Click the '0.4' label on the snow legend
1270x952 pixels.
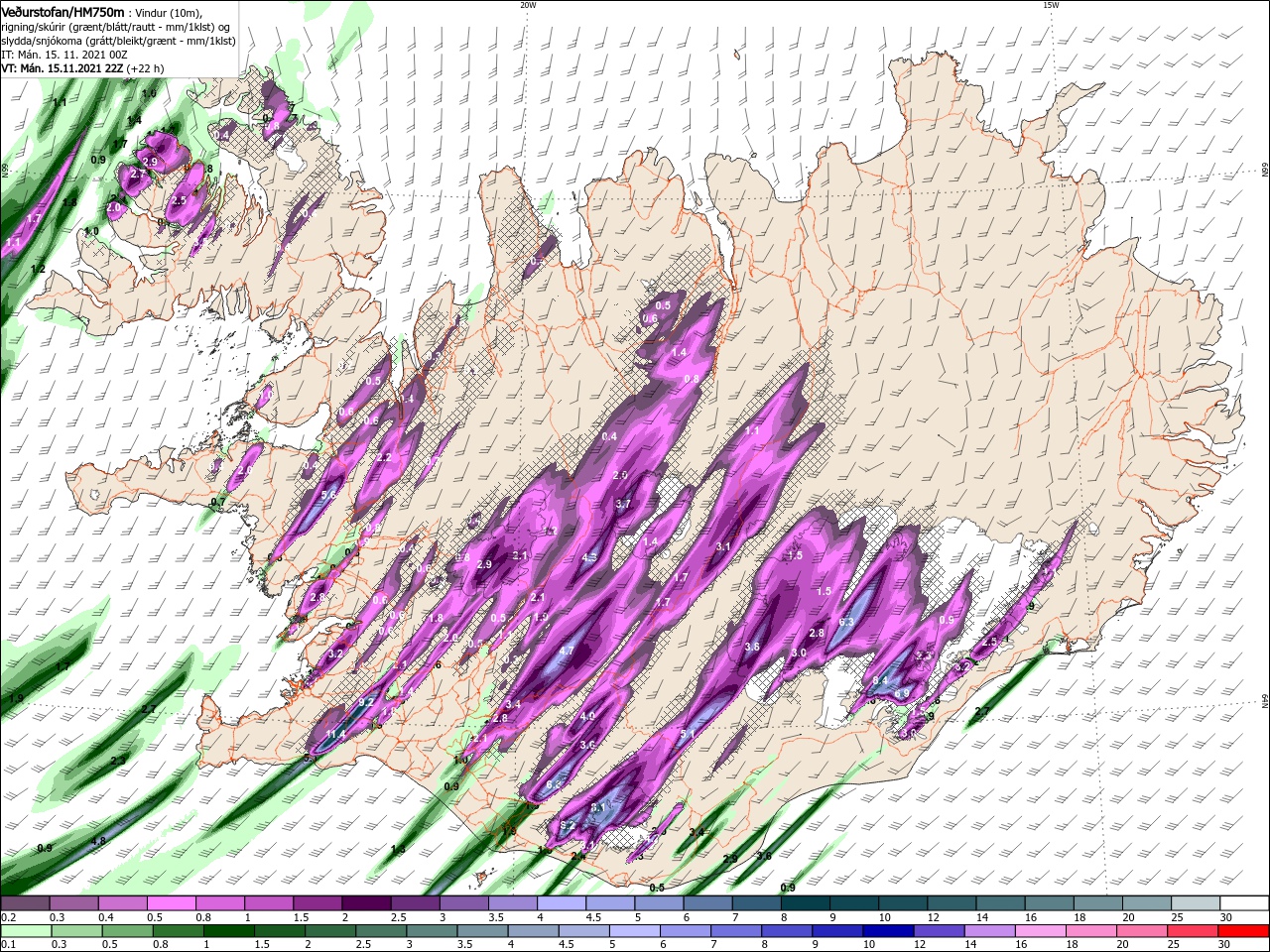pos(106,917)
